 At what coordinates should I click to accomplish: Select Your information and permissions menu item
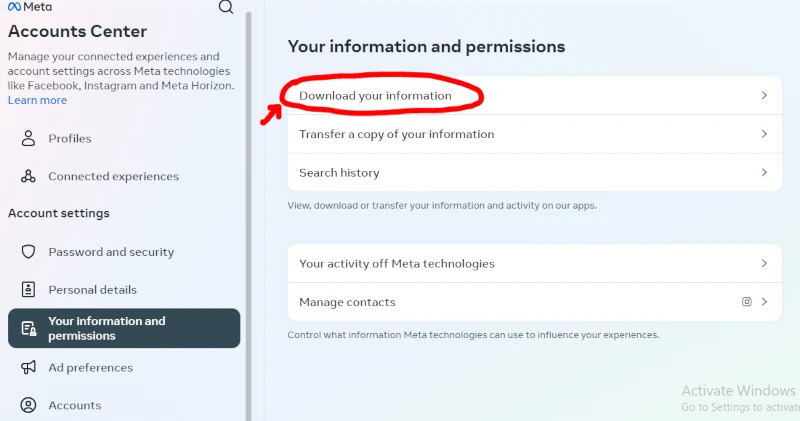[x=124, y=328]
